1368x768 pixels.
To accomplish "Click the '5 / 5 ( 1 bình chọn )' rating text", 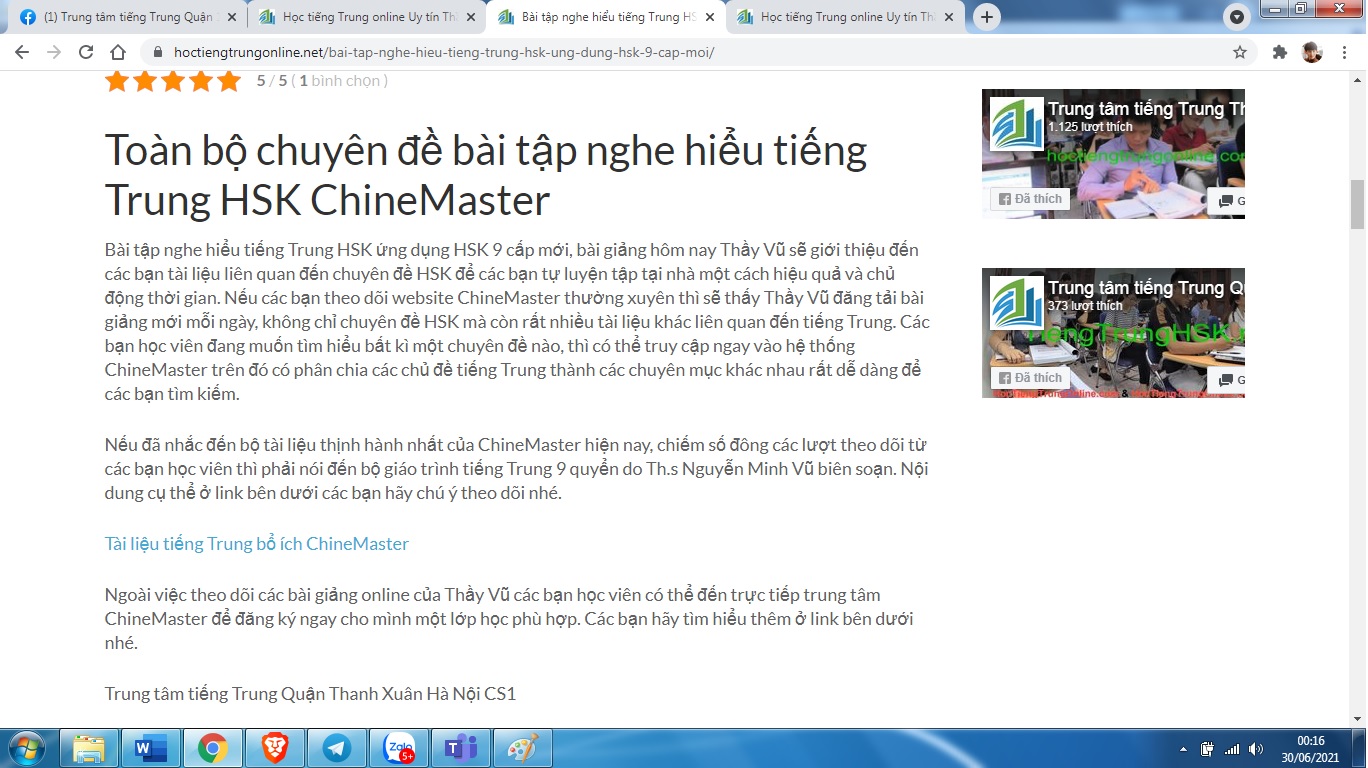I will (x=322, y=81).
